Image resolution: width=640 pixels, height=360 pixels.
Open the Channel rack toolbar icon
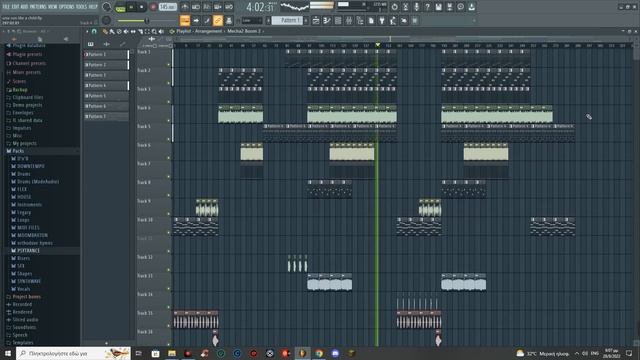(338, 20)
